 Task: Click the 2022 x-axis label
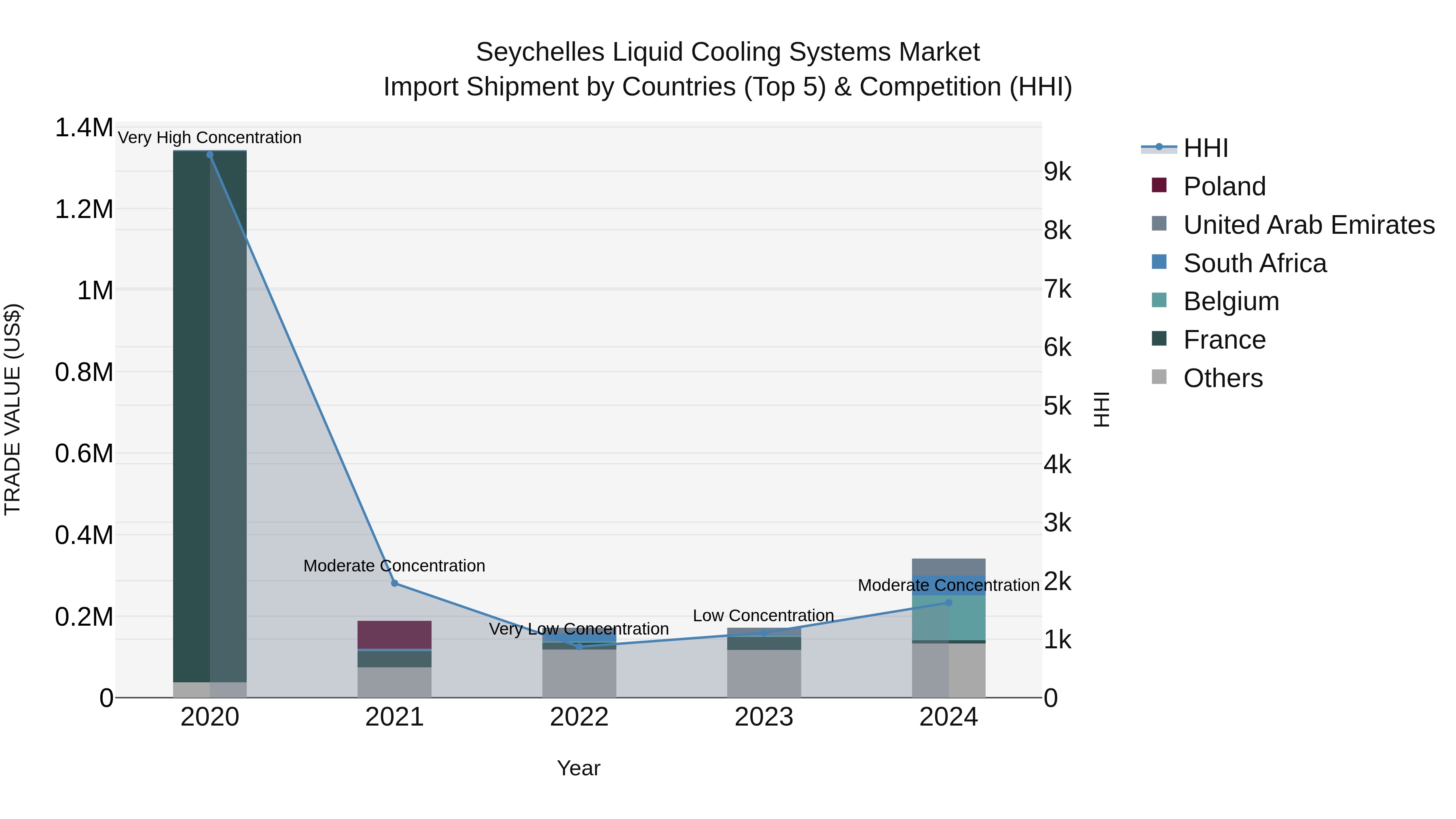(579, 717)
